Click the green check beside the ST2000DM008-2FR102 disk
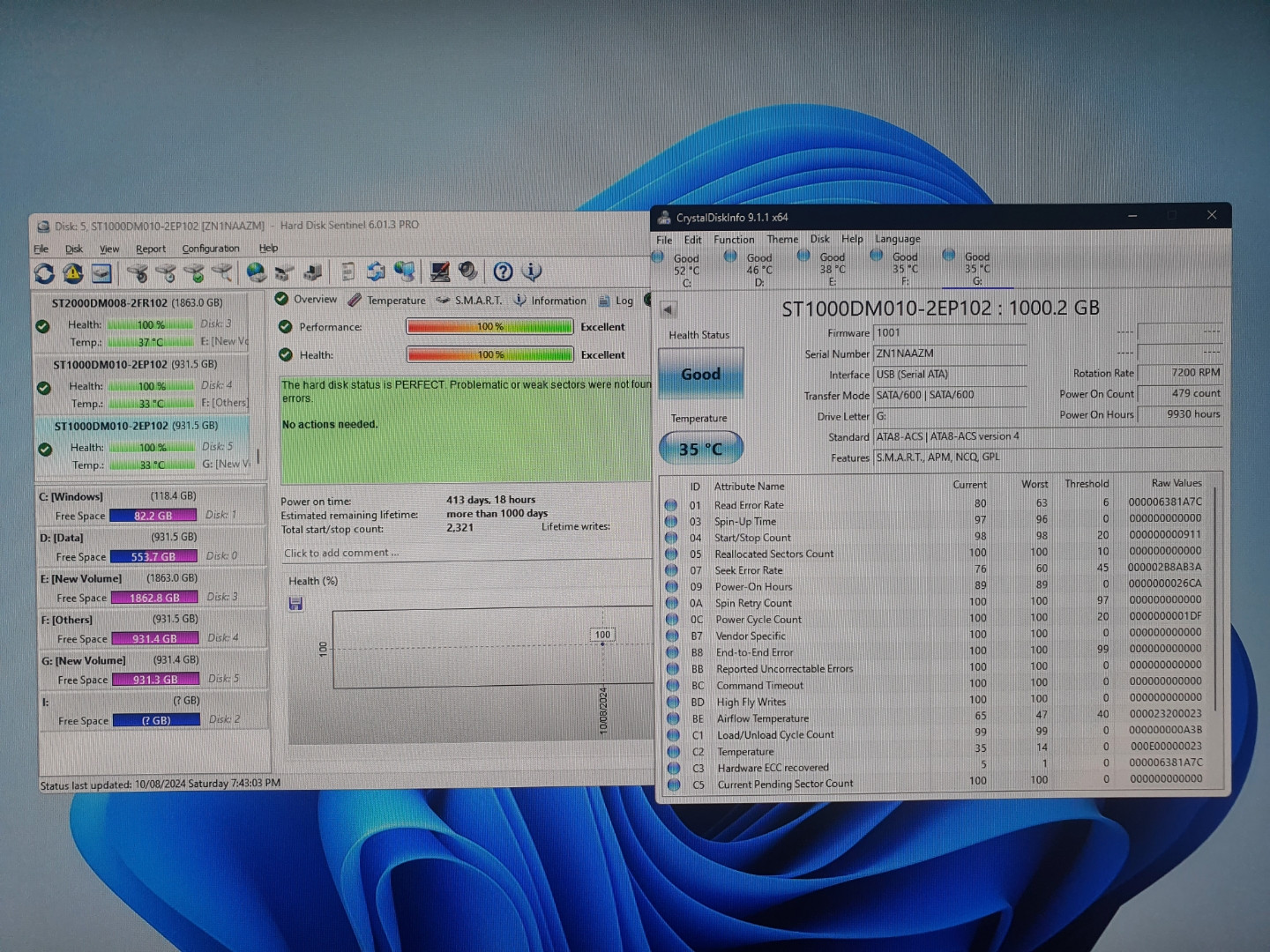This screenshot has width=1270, height=952. 42,327
